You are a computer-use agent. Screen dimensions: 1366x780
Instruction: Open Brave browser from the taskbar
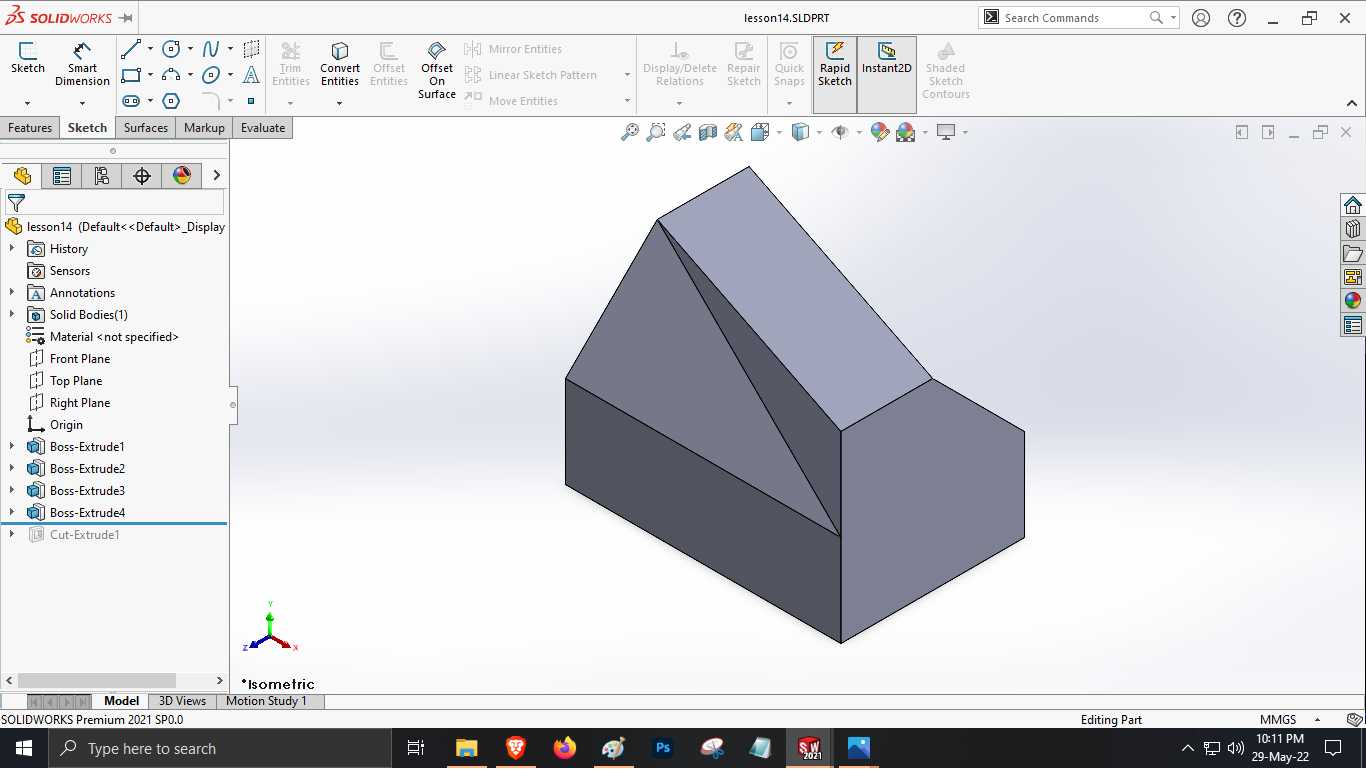pos(516,748)
